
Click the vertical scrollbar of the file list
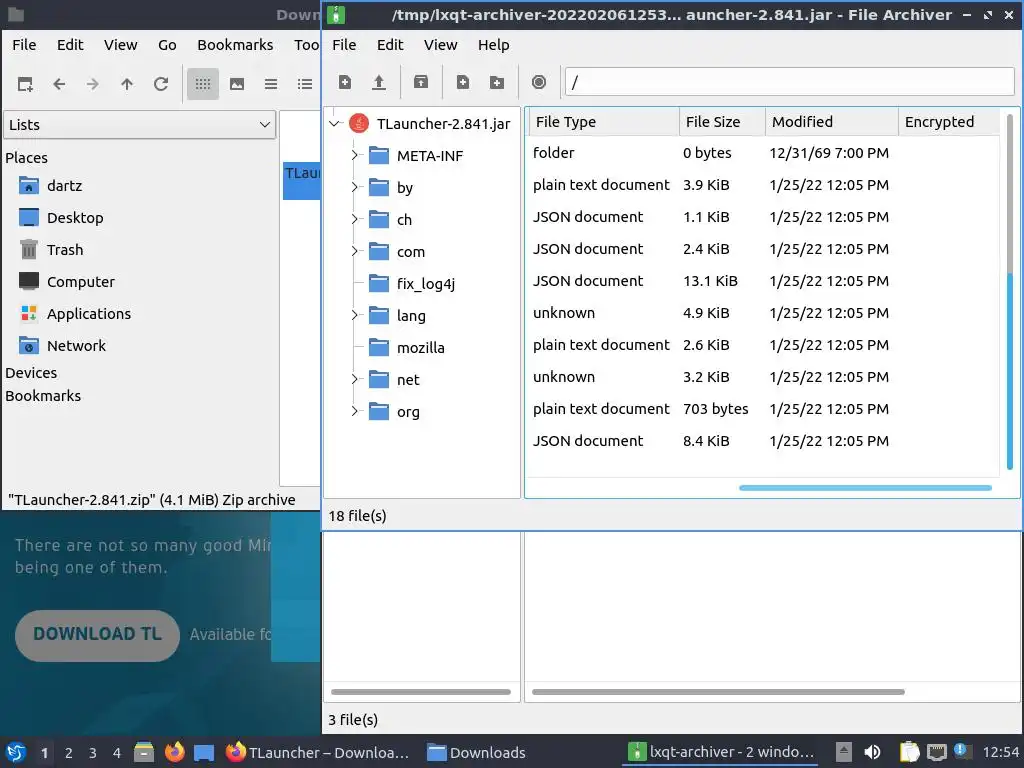coord(1010,370)
